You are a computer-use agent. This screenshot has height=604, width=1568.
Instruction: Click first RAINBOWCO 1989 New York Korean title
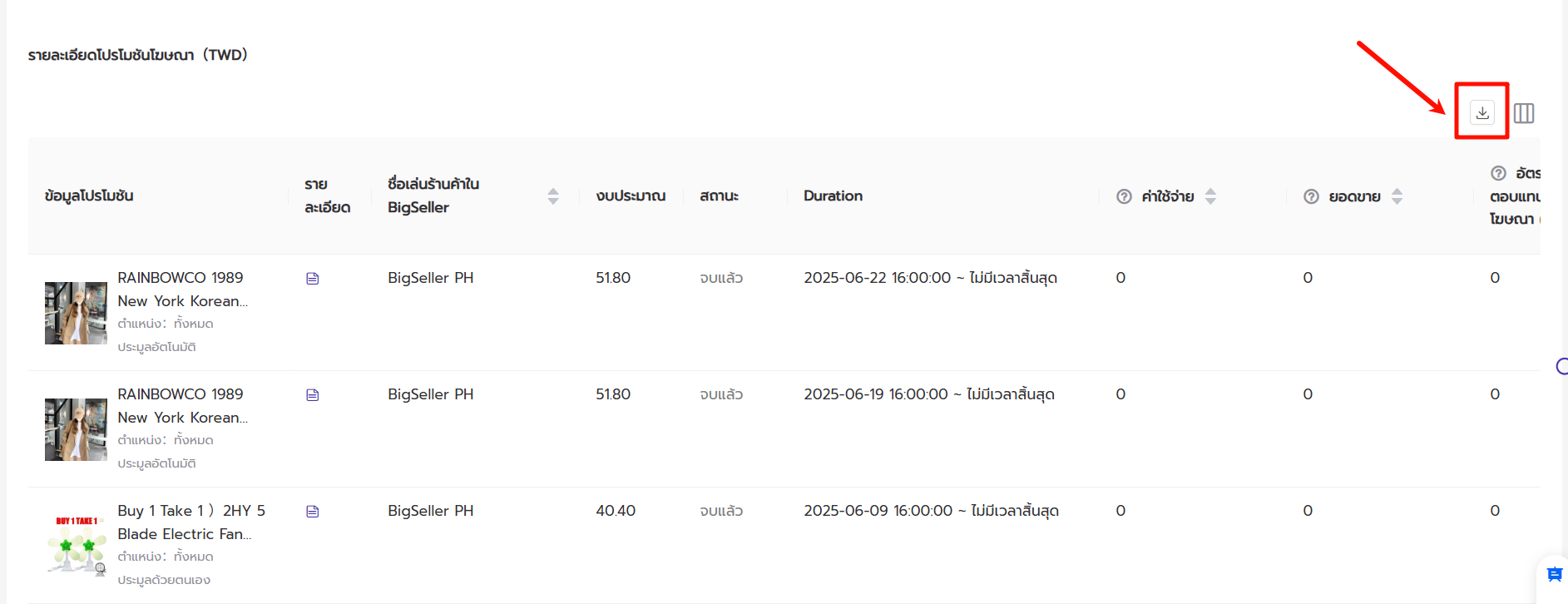(x=182, y=290)
